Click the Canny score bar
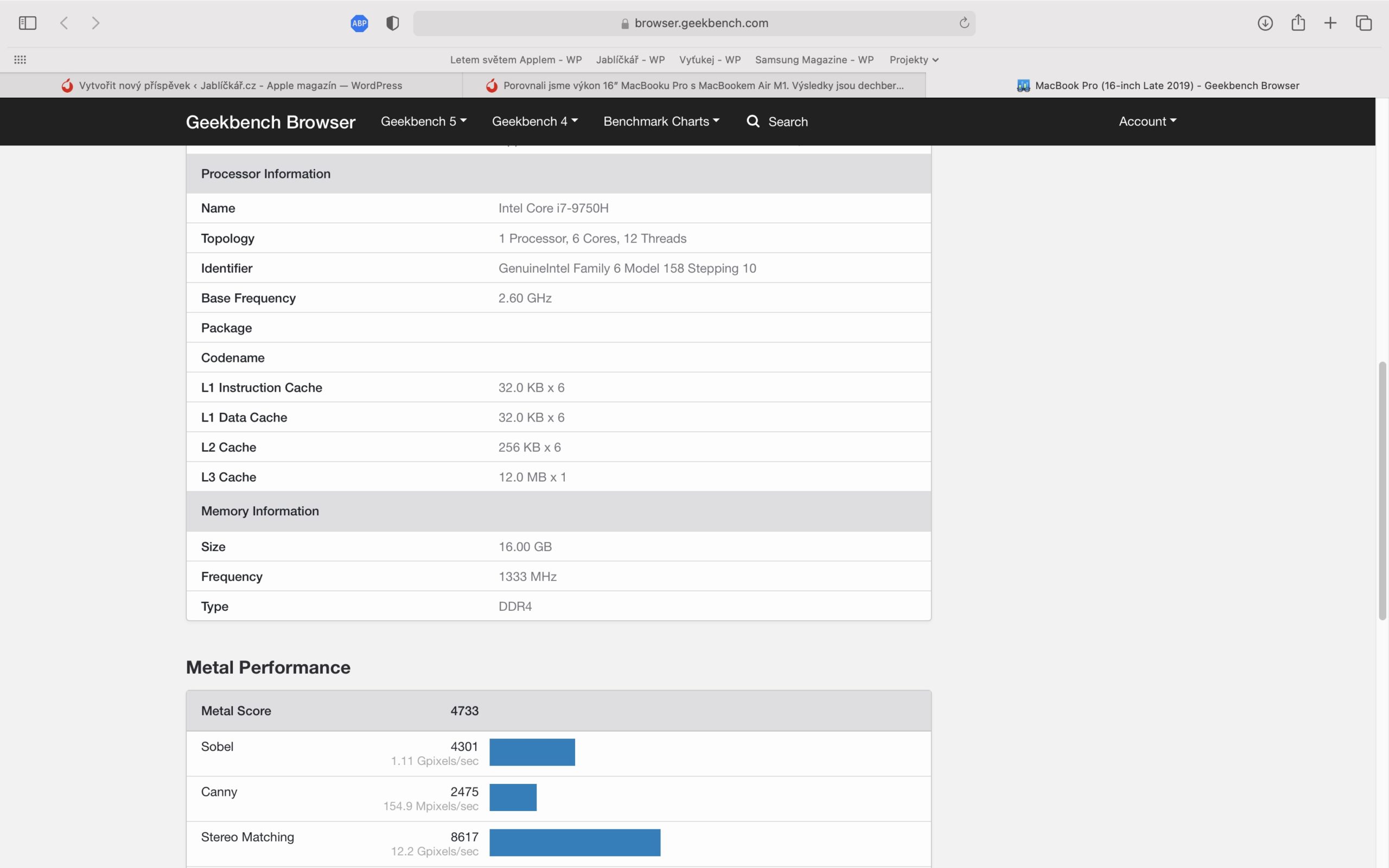This screenshot has width=1389, height=868. [x=513, y=797]
